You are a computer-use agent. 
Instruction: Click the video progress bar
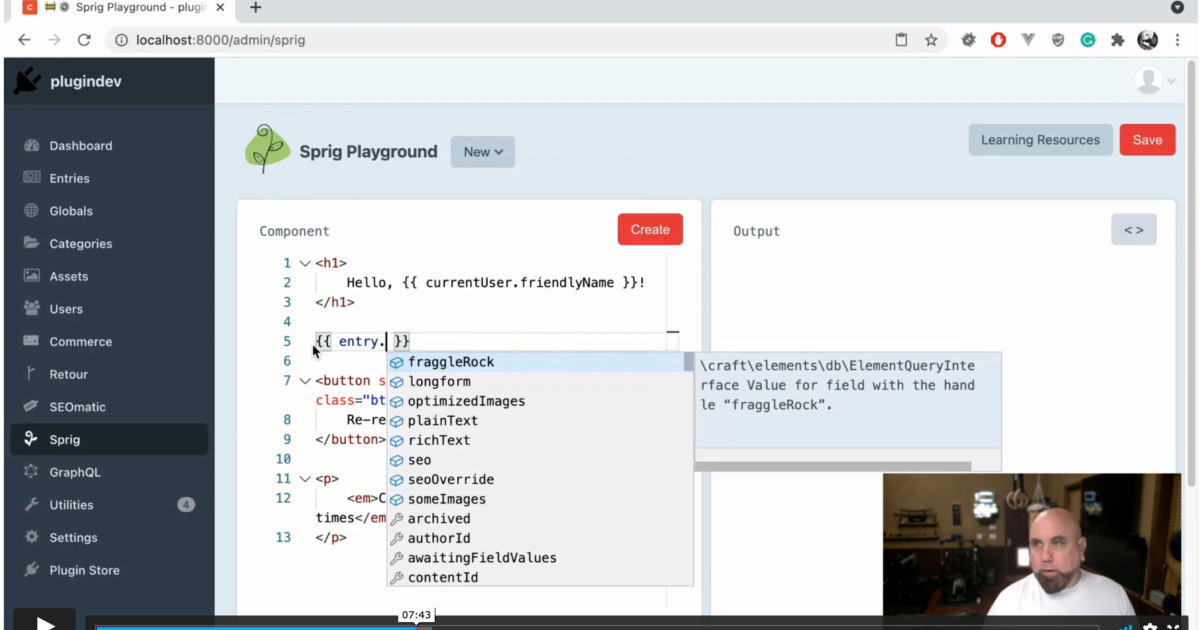coord(600,627)
